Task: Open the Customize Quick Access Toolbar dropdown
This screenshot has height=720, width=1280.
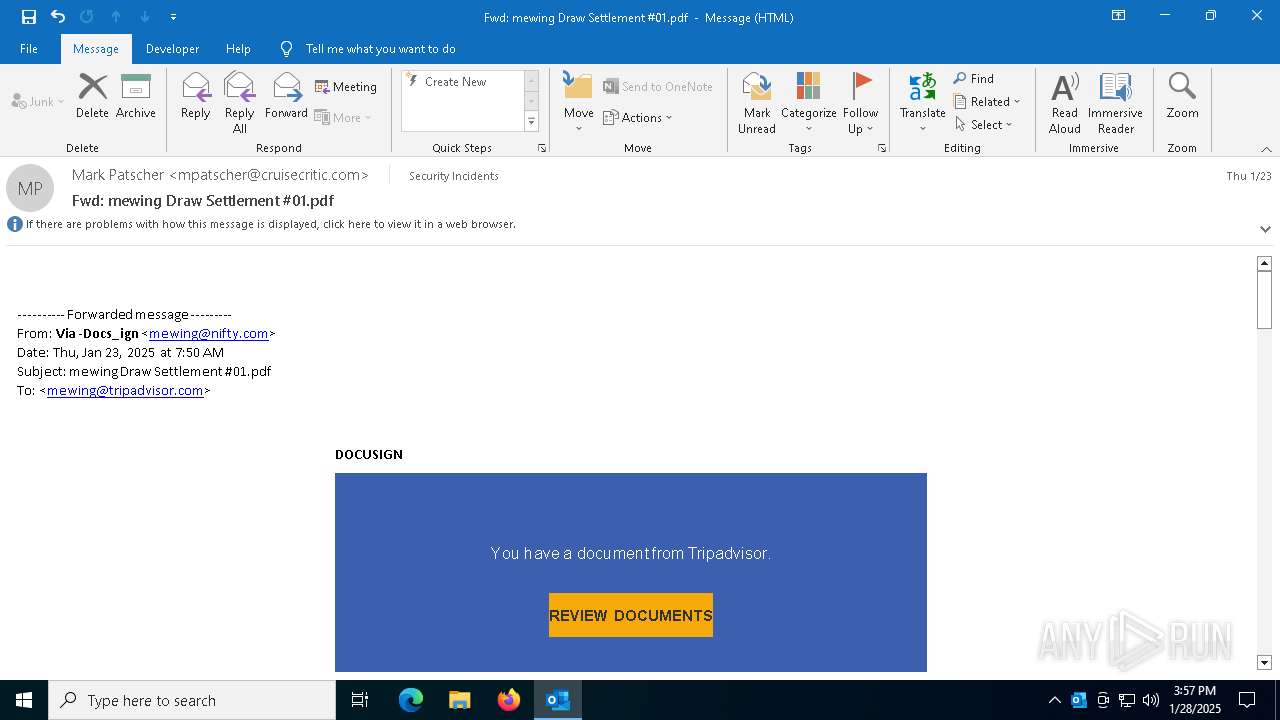Action: click(173, 17)
